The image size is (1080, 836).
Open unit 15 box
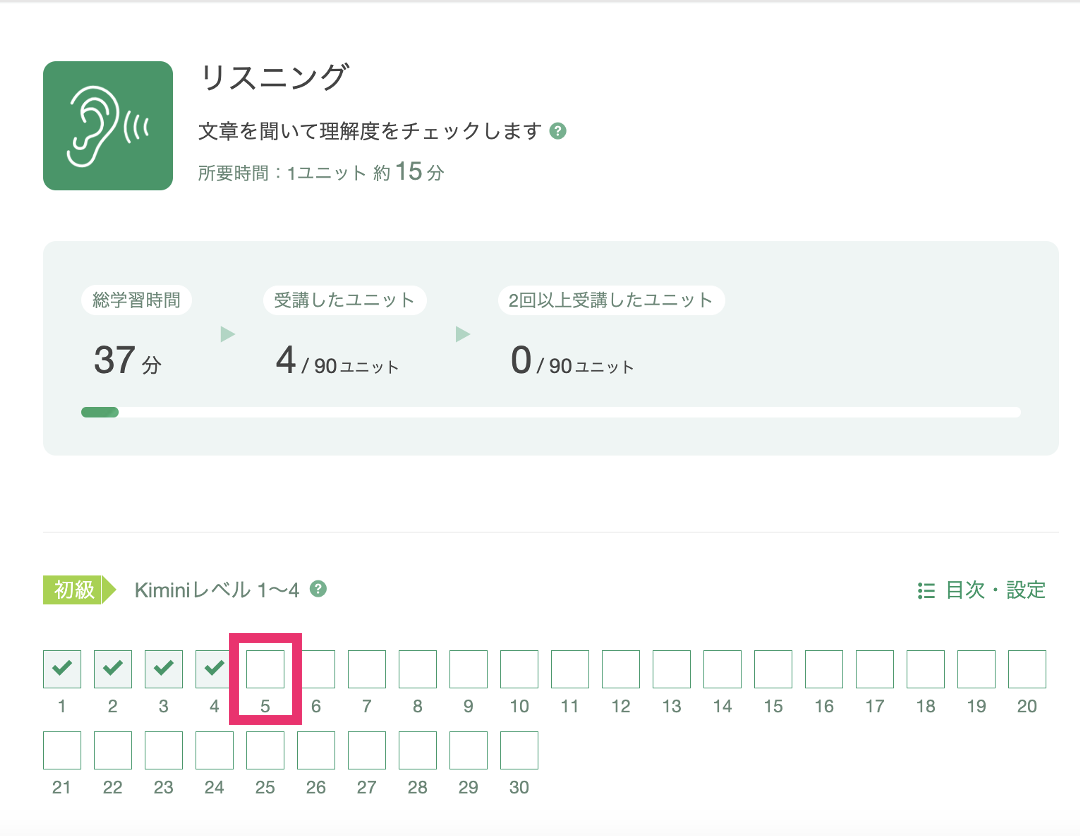[773, 669]
